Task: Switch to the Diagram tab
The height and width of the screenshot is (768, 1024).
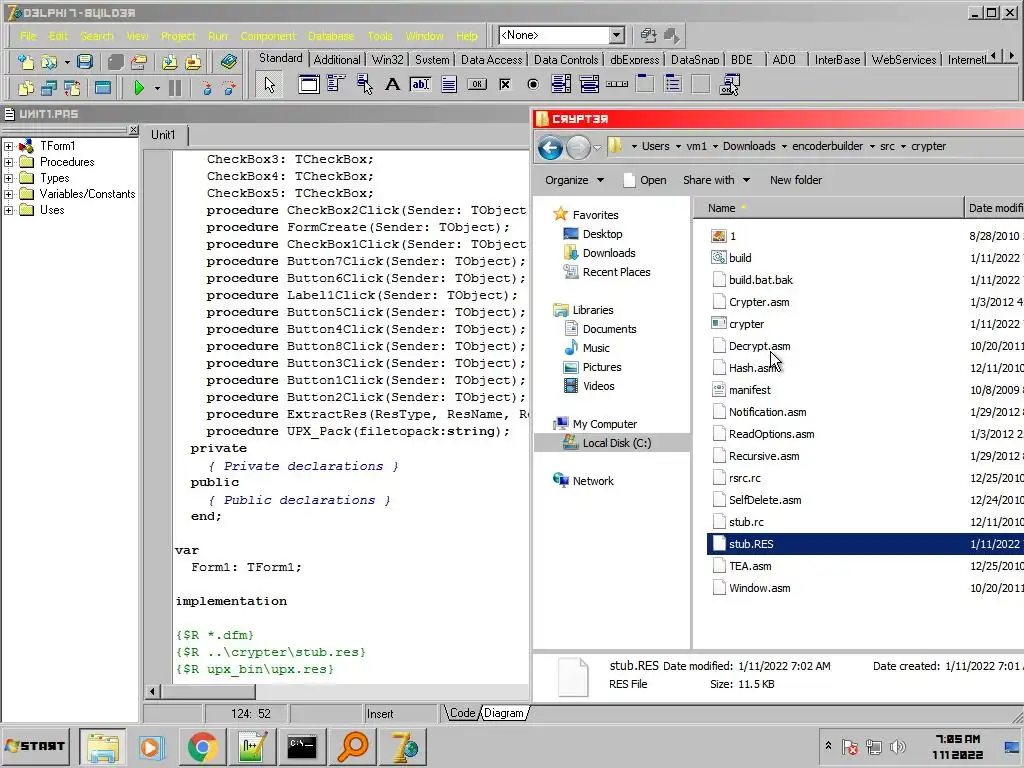Action: 504,713
